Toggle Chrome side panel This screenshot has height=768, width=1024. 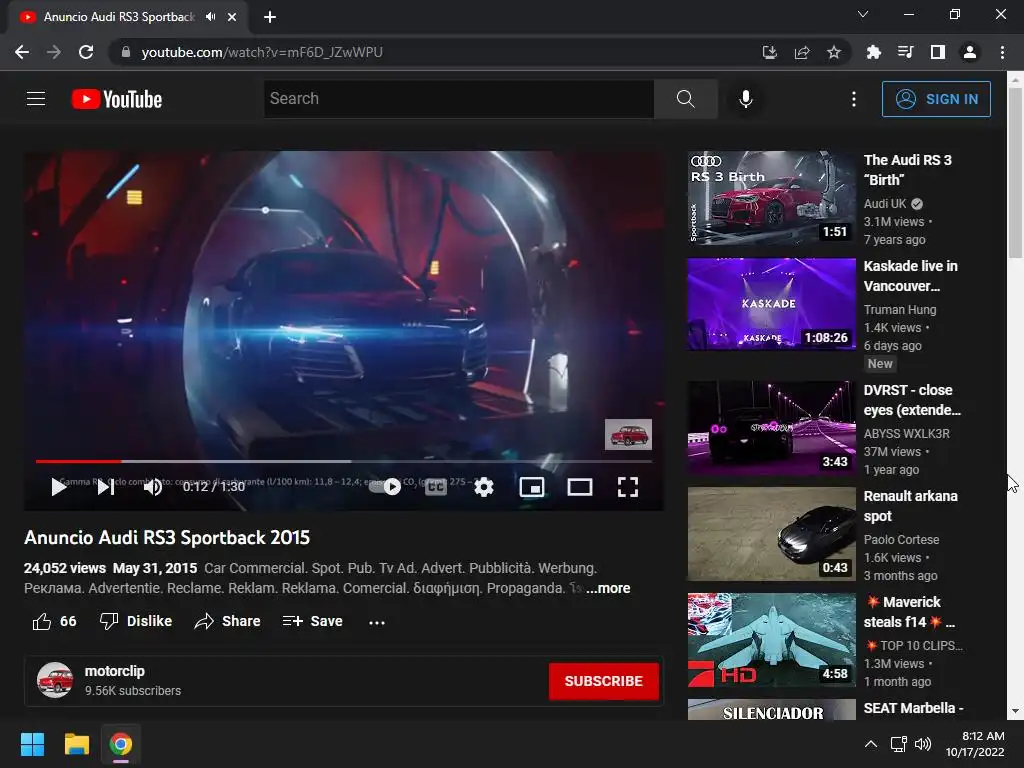(x=938, y=52)
